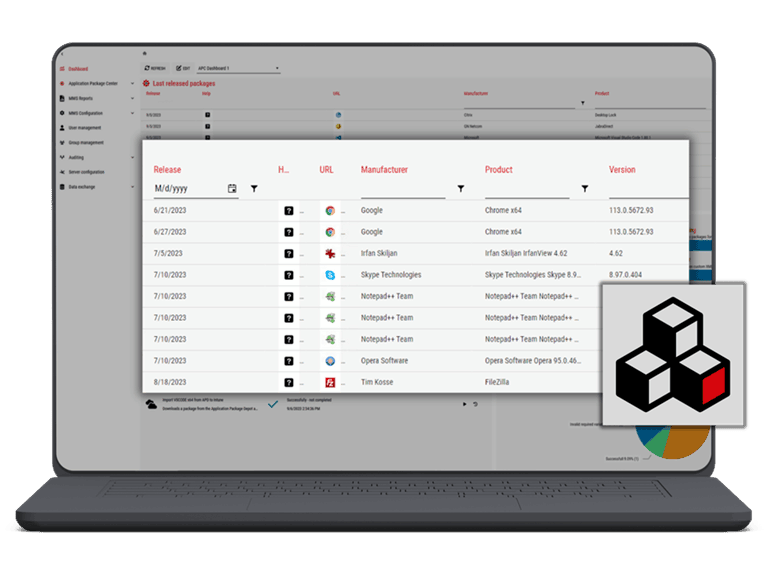This screenshot has height=576, width=768.
Task: Click the IrfanView URL icon
Action: (330, 254)
